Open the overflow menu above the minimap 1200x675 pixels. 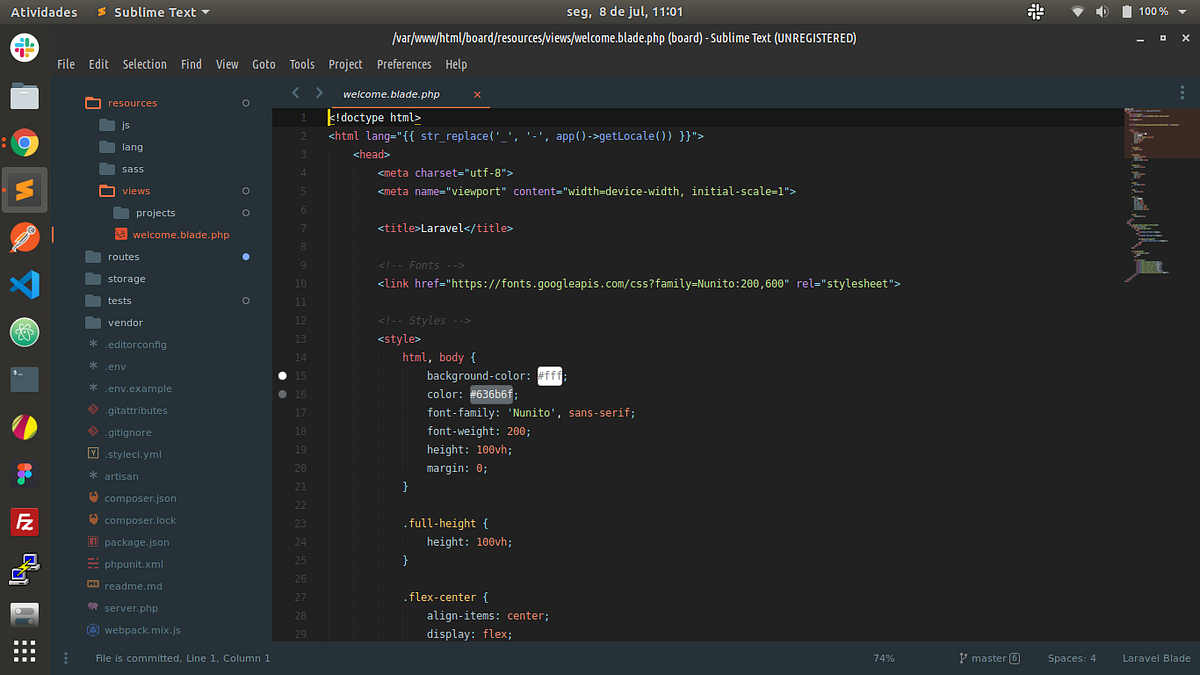(x=1182, y=92)
